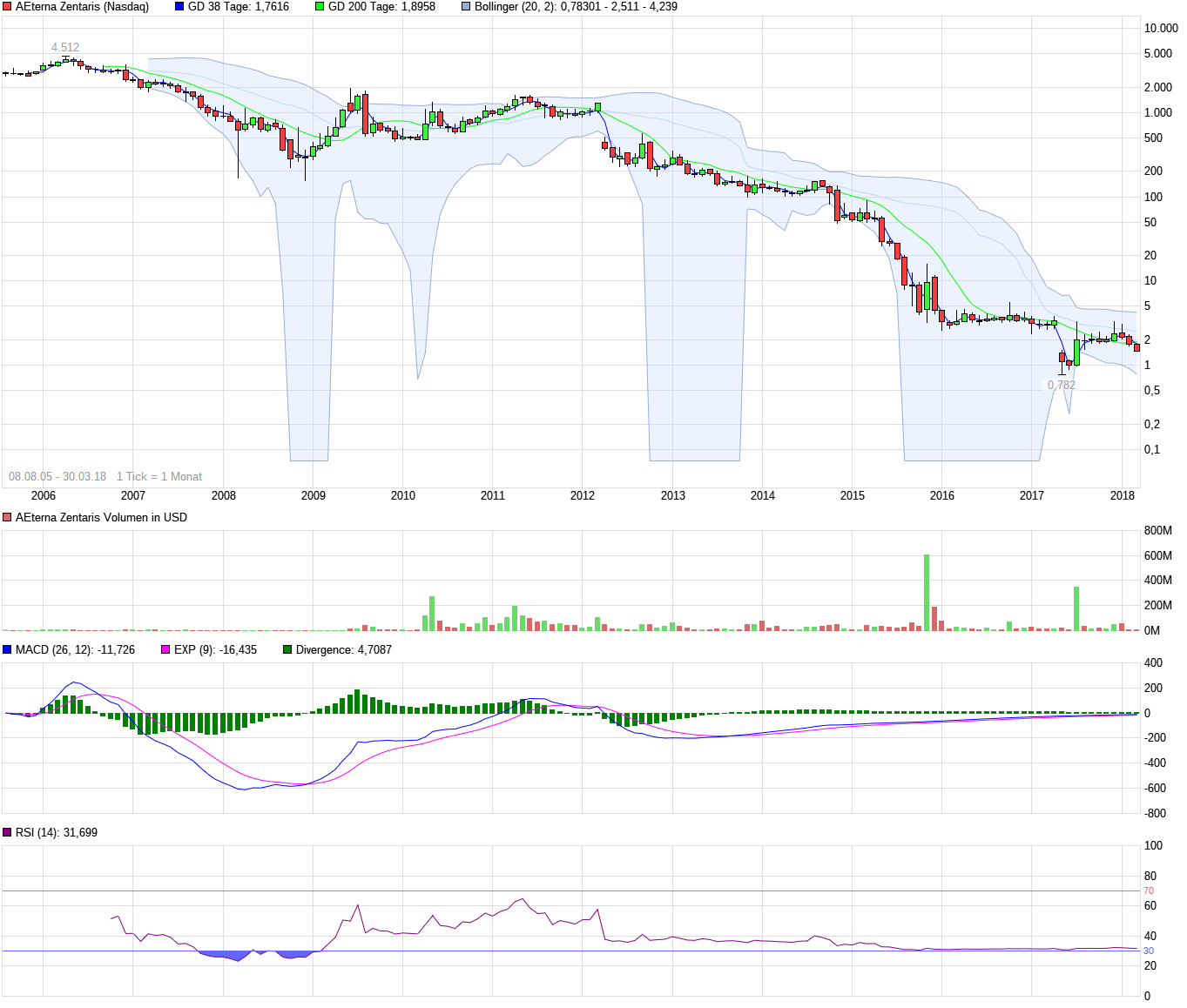Click the 400 MACD scale value
Viewport: 1187px width, 1008px height.
(x=1153, y=662)
